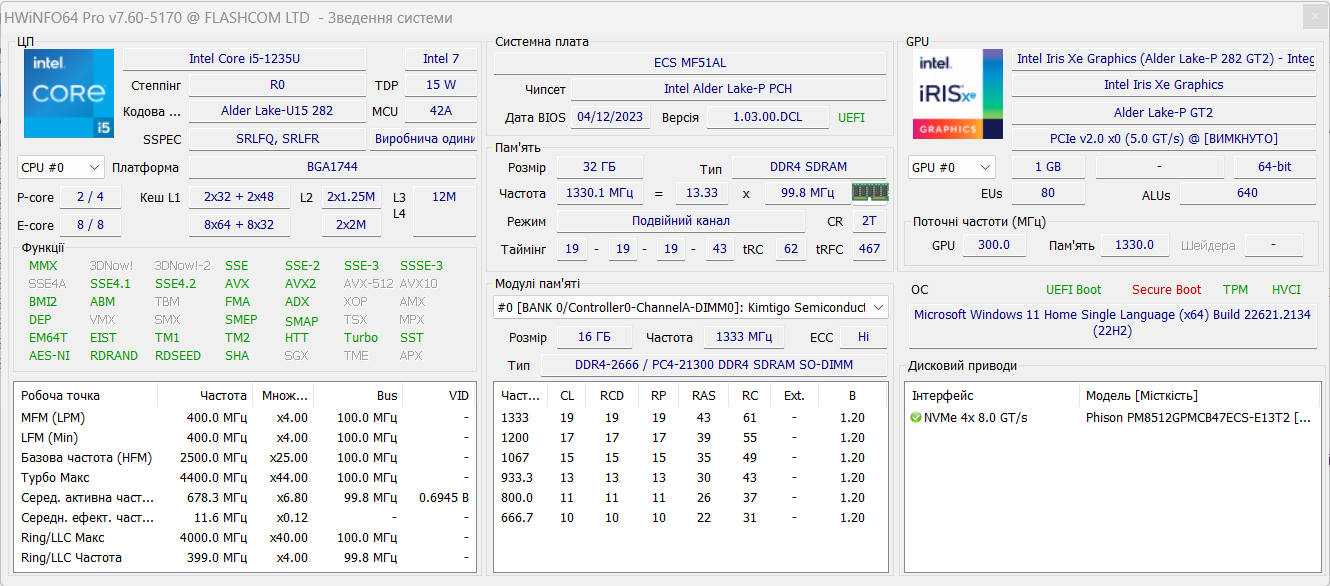Open the GPU #0 selector dropdown
The image size is (1330, 586).
point(951,167)
